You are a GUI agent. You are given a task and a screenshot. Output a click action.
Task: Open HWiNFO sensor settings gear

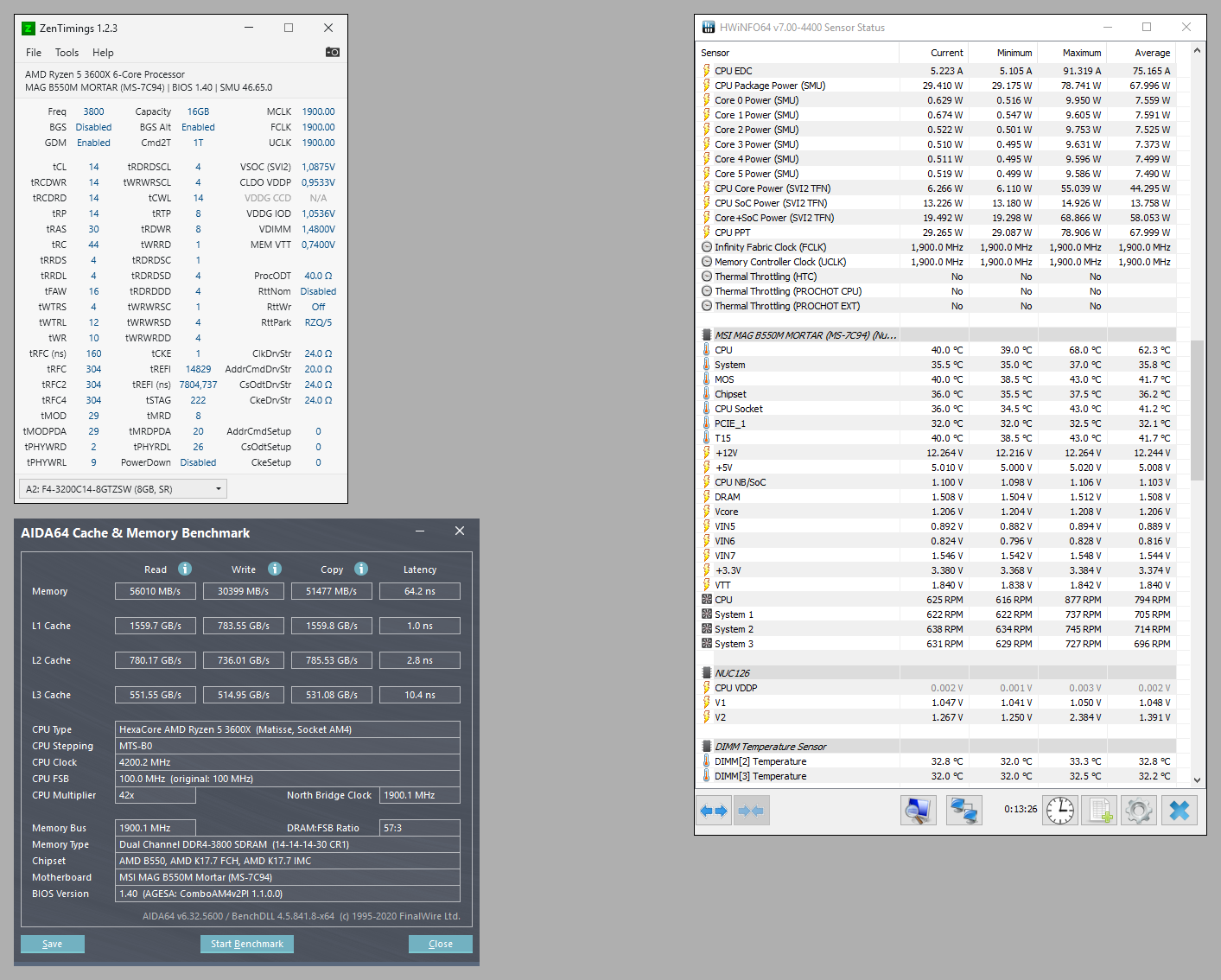coord(1139,811)
